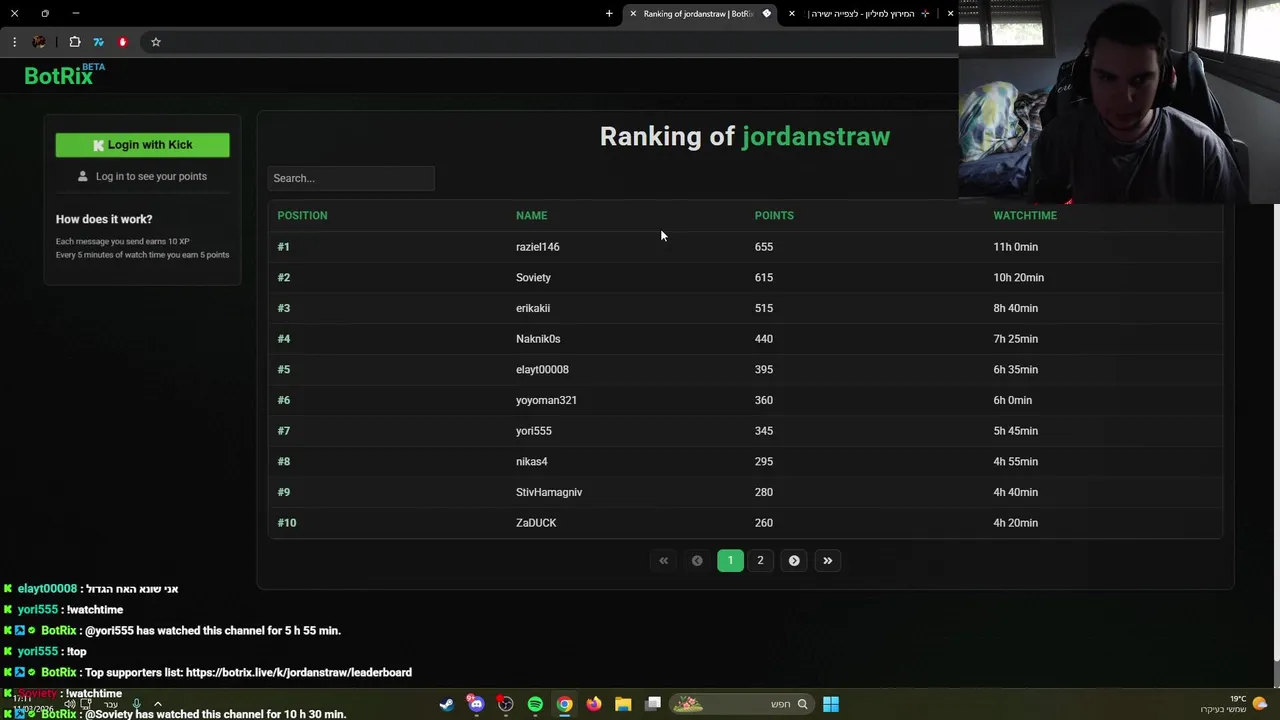Click position #10 cell
Image resolution: width=1280 pixels, height=720 pixels.
click(x=287, y=523)
